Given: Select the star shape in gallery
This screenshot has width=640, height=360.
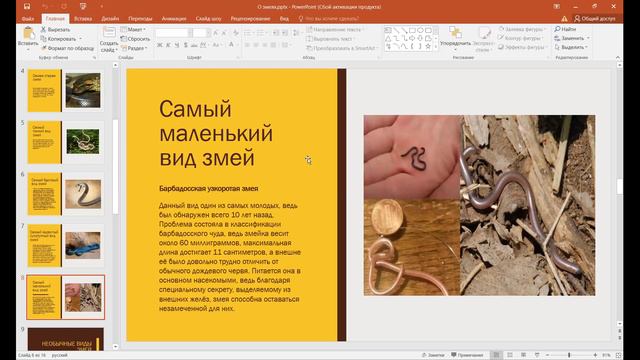Looking at the screenshot, I should click(x=428, y=47).
